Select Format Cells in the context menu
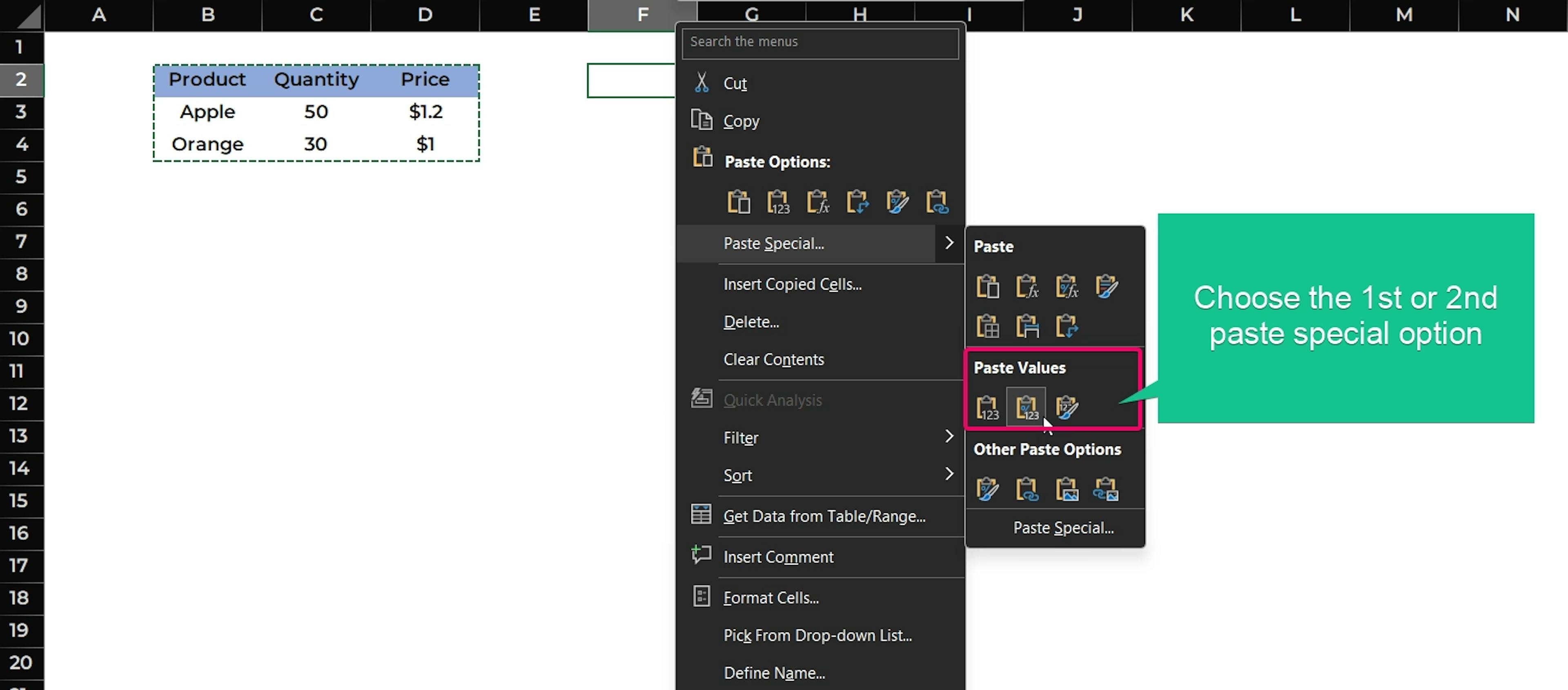 pyautogui.click(x=771, y=597)
